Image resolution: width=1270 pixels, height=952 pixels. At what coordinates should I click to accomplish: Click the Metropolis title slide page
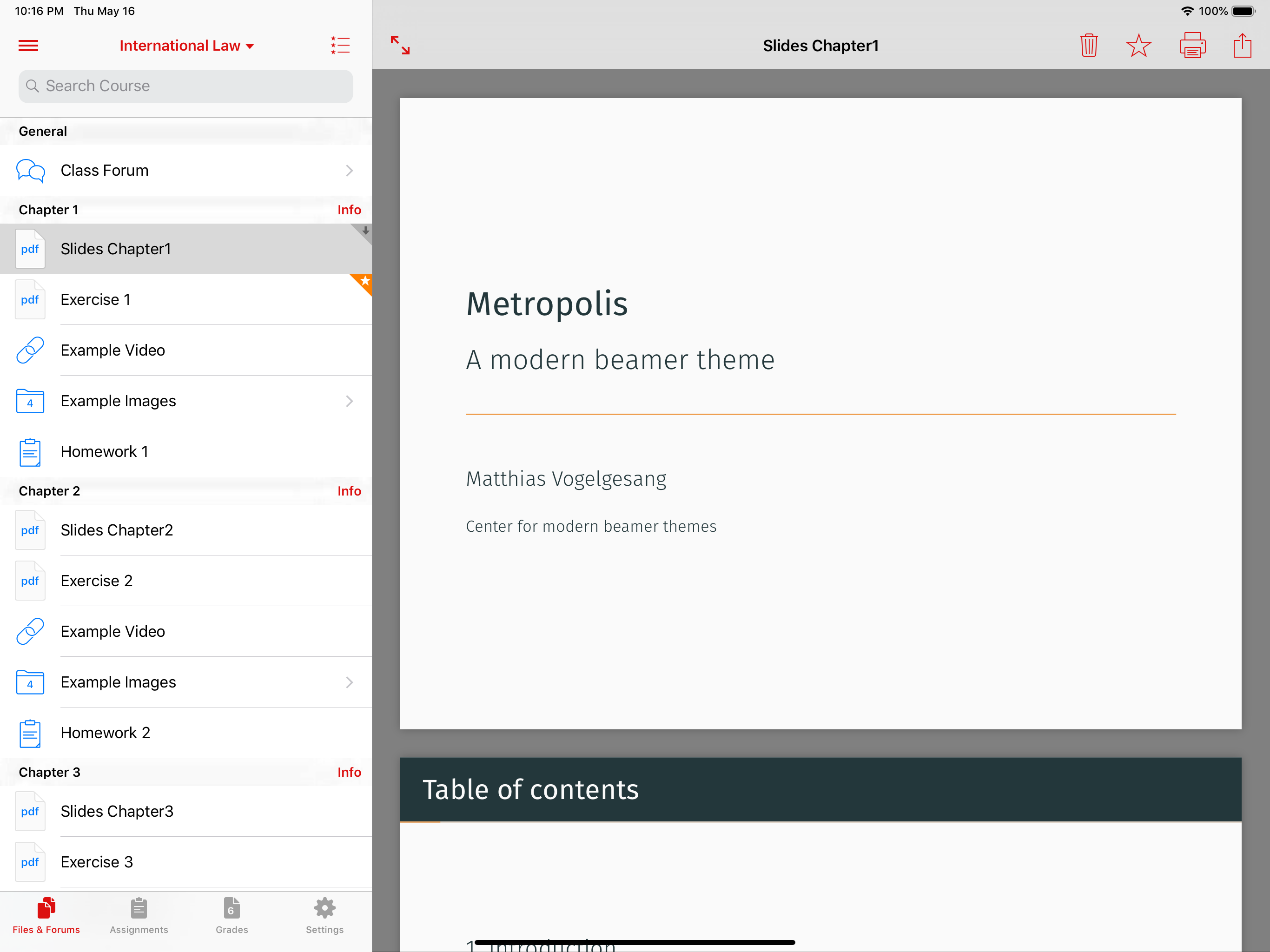coord(820,413)
